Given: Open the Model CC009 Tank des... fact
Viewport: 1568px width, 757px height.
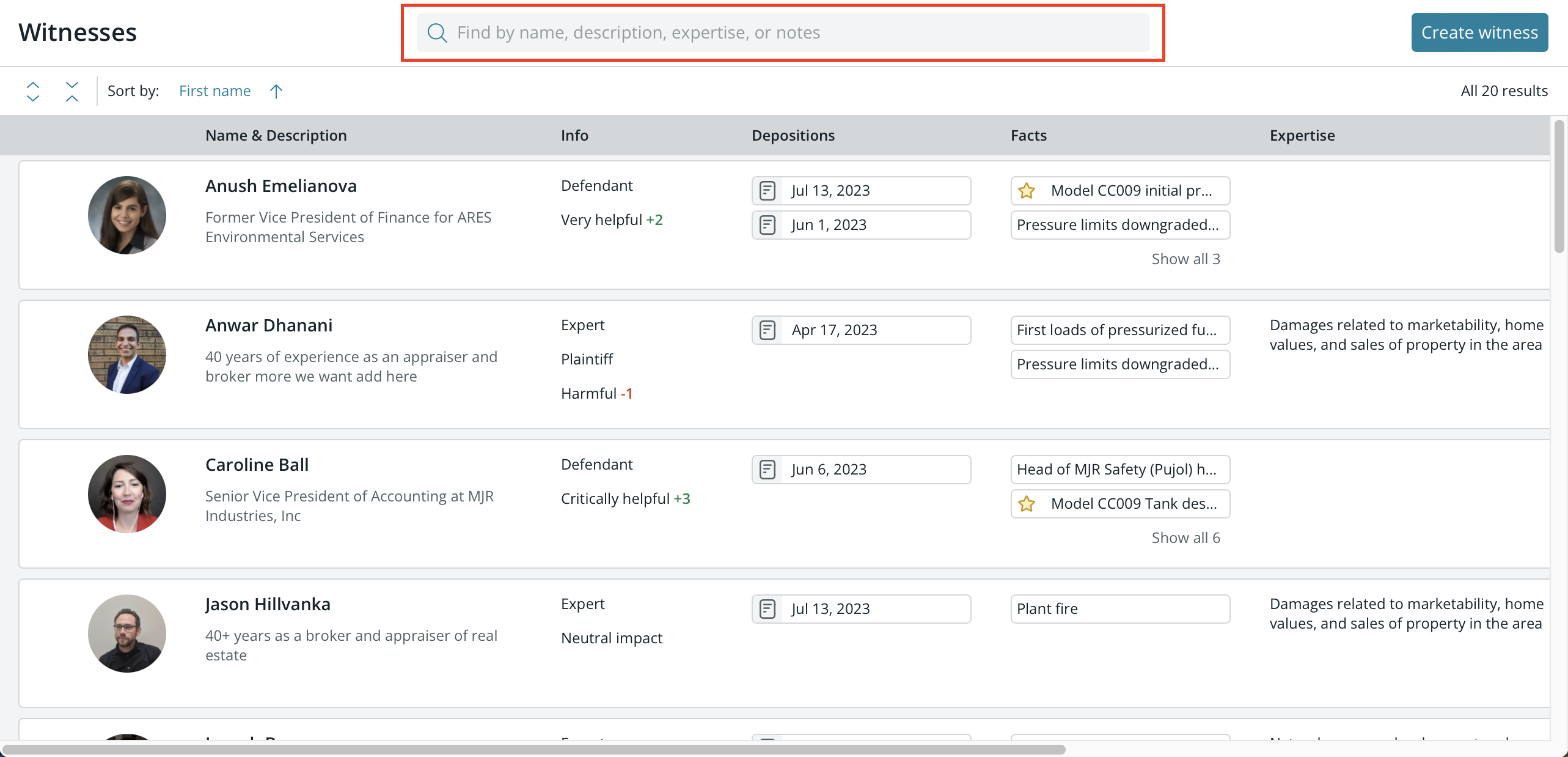Looking at the screenshot, I should pyautogui.click(x=1120, y=504).
